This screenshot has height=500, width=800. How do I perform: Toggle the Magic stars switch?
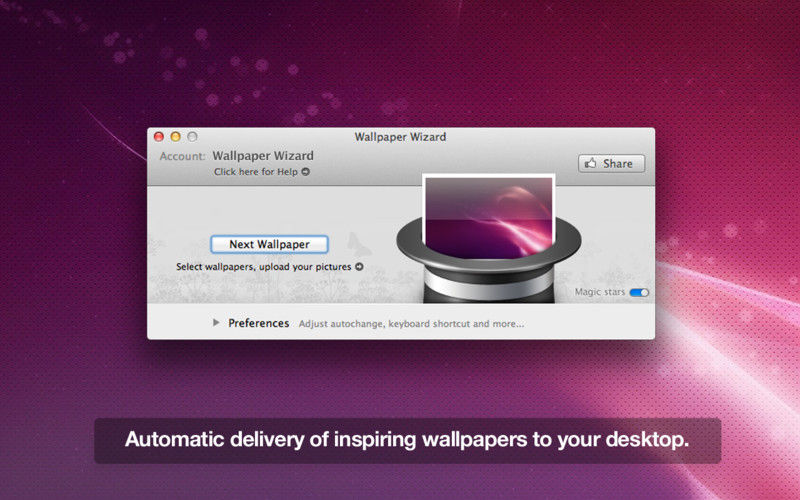tap(639, 292)
